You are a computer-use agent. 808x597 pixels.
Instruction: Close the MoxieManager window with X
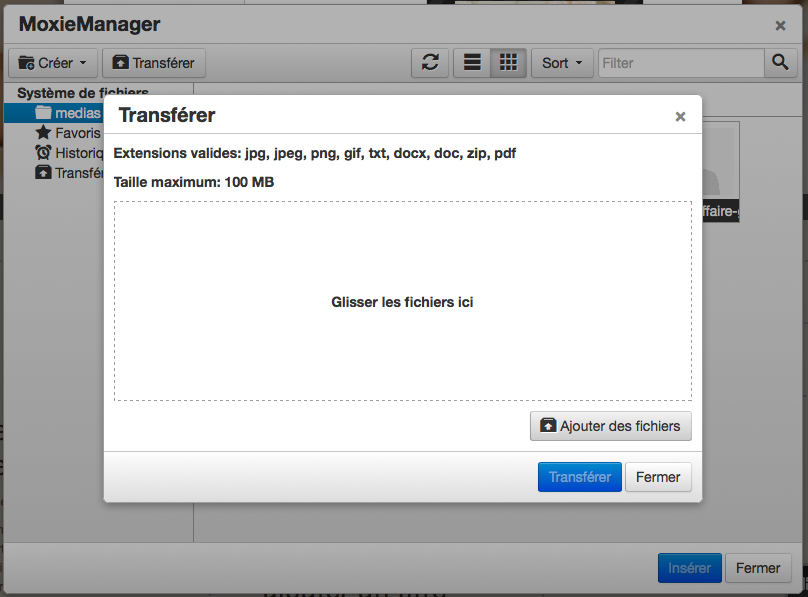pos(780,26)
